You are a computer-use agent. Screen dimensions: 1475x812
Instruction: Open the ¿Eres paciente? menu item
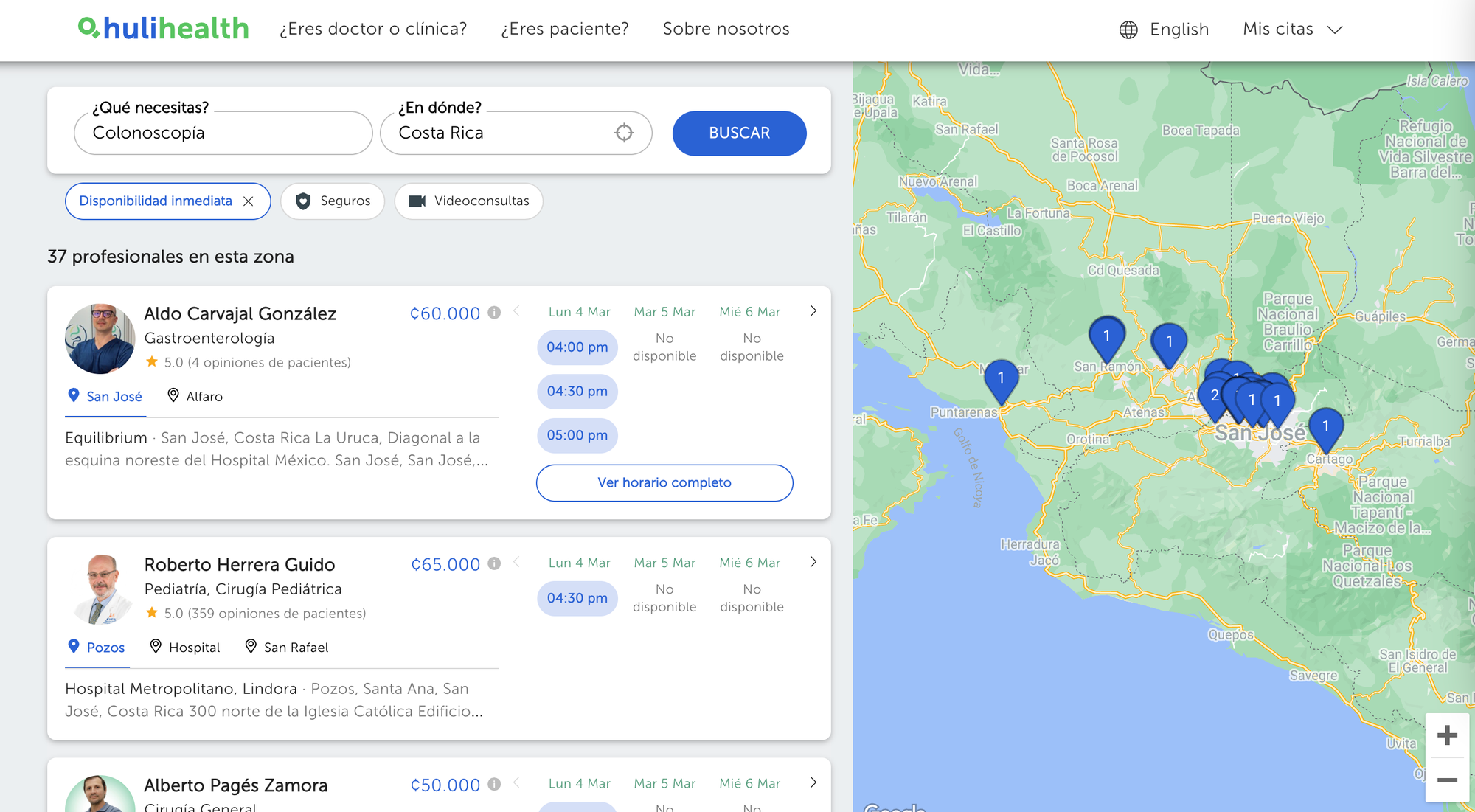(x=565, y=29)
